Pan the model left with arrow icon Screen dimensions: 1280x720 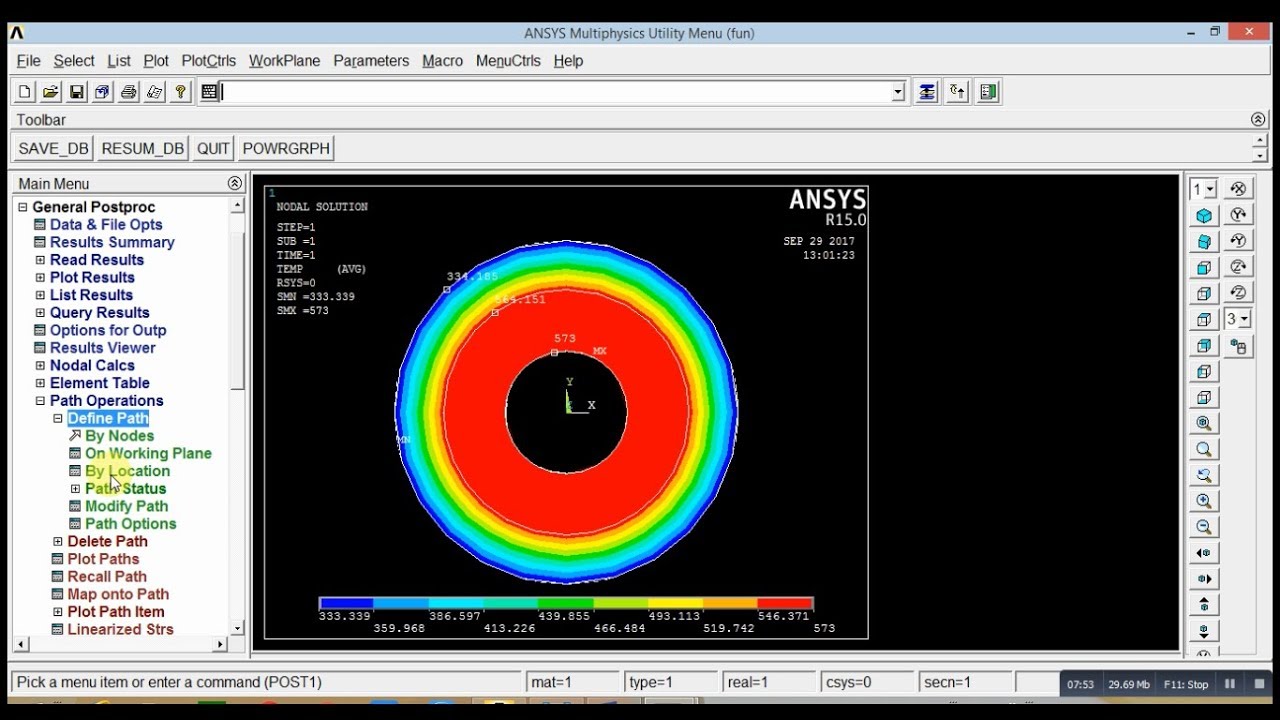(1204, 554)
